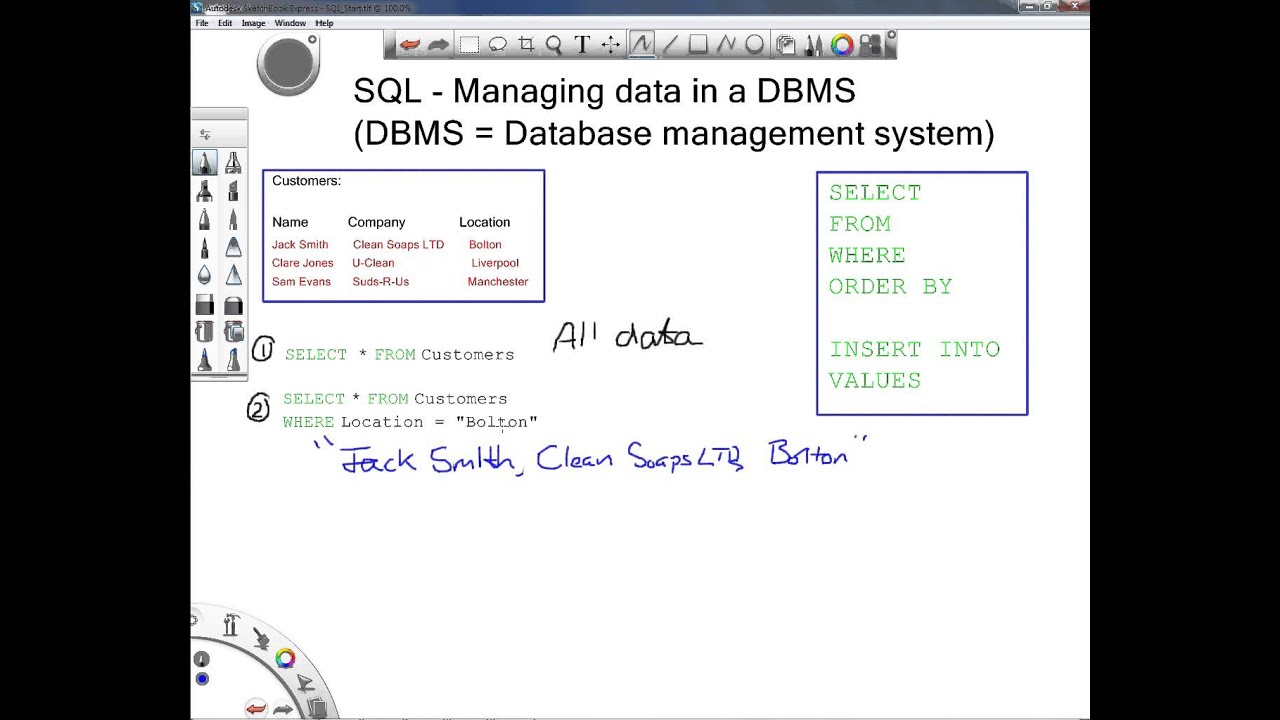Open the Copic color library swatches
Screen dimensions: 1280x720
point(870,45)
